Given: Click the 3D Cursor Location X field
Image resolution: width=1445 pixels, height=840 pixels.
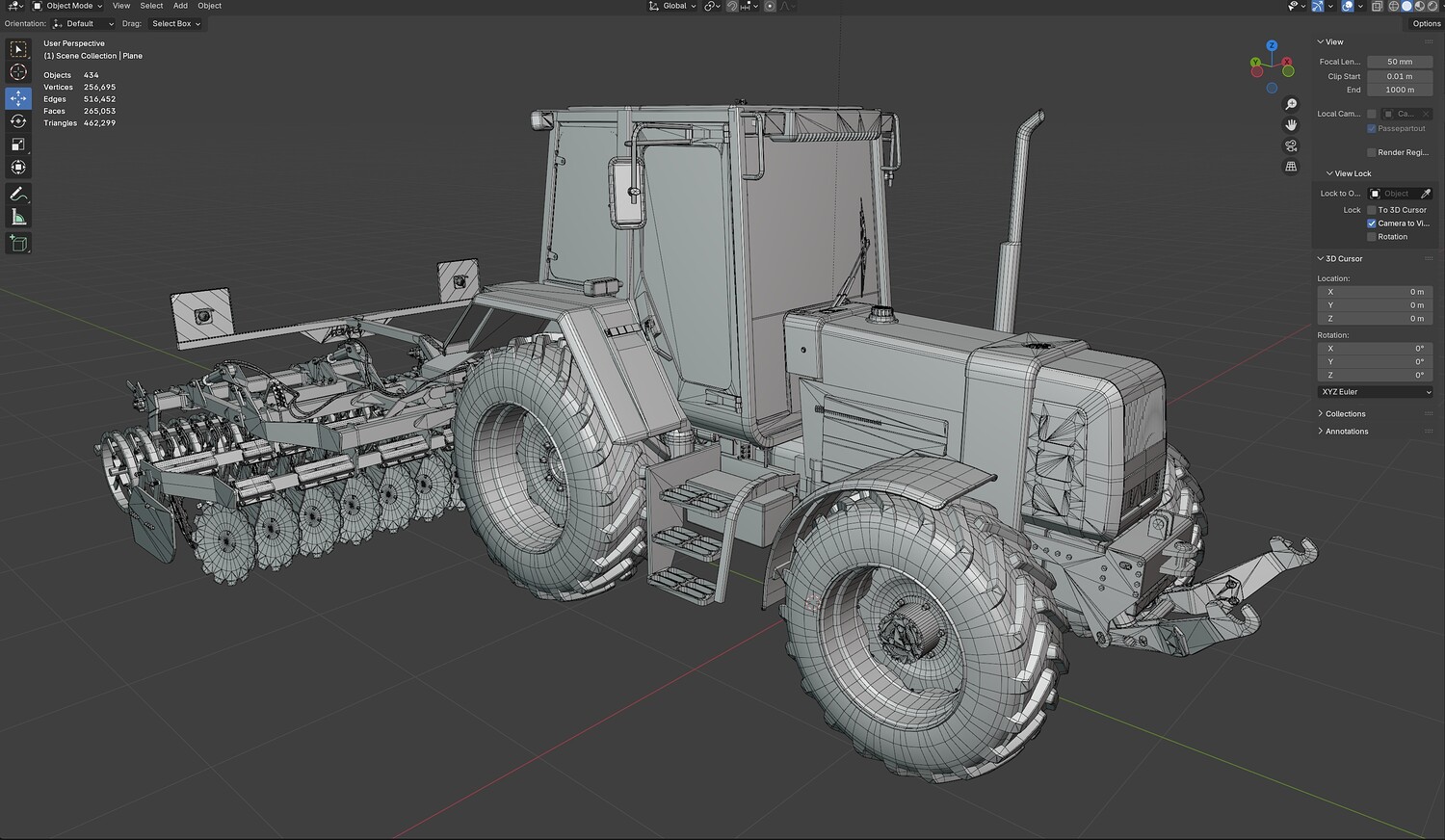Looking at the screenshot, I should tap(1375, 292).
